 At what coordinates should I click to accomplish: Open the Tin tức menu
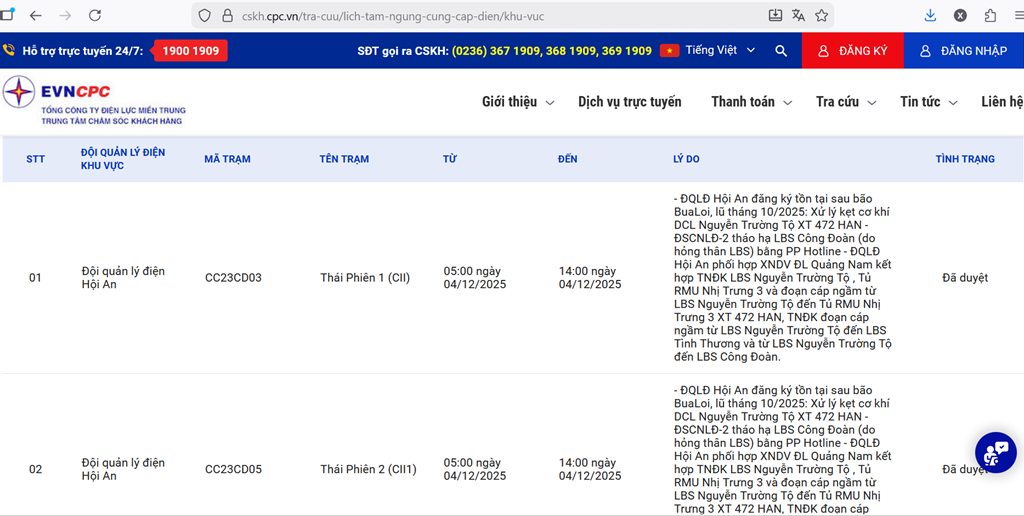click(x=928, y=102)
